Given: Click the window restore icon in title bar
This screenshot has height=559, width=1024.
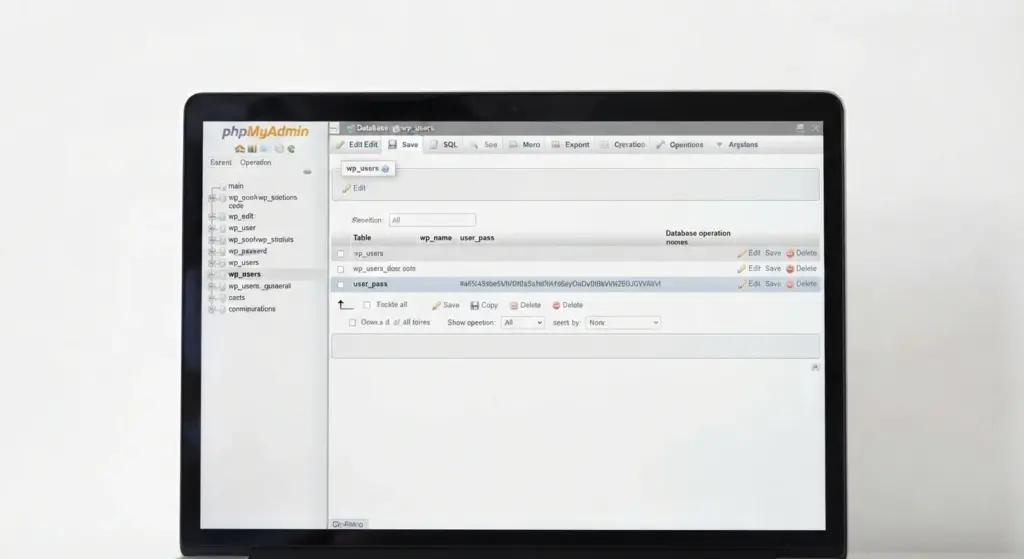Looking at the screenshot, I should [800, 128].
